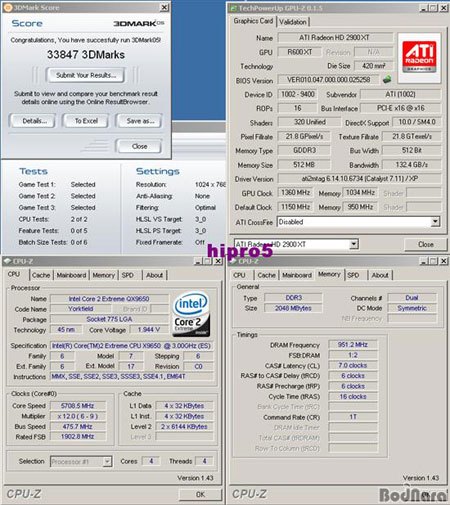The height and width of the screenshot is (505, 450).
Task: Click the Command Rate 1T value
Action: pyautogui.click(x=353, y=417)
